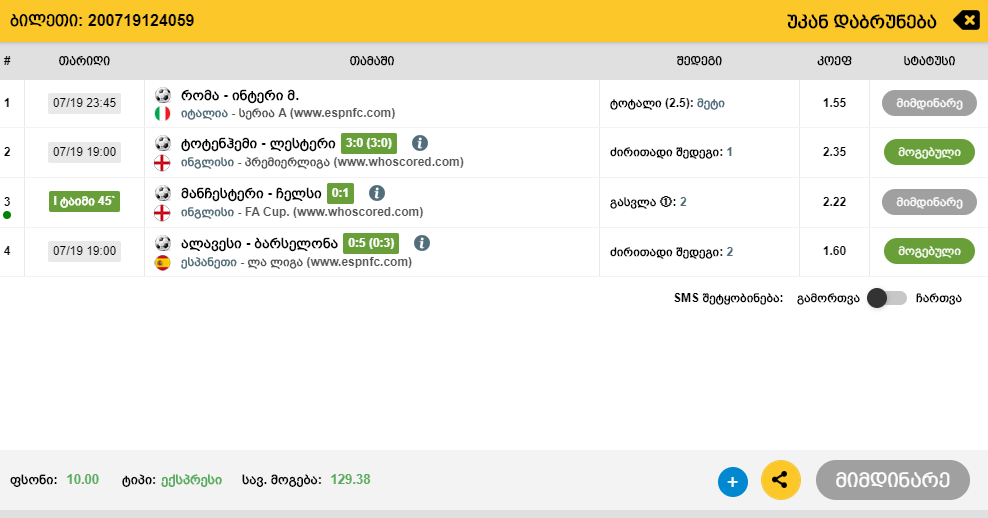Click the football icon for ალავესი - ბარსელონა
Viewport: 988px width, 518px height.
(163, 243)
